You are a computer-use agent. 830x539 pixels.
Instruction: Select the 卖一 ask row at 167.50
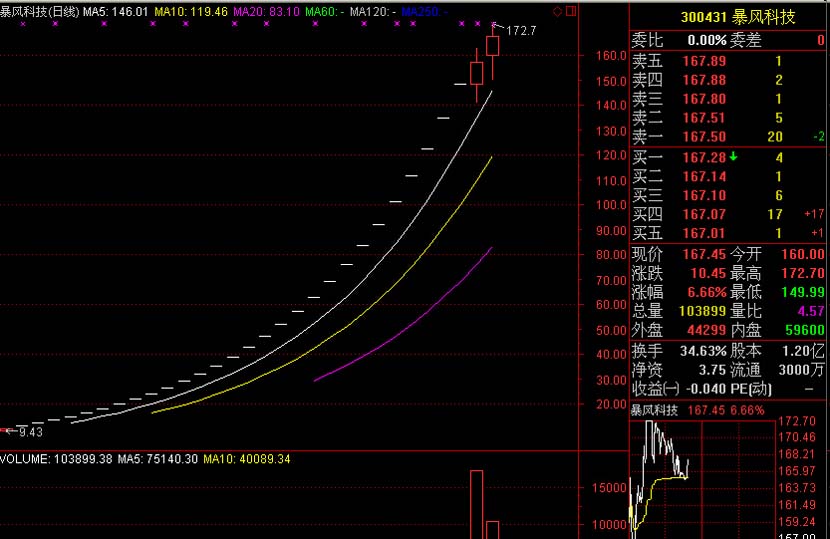[x=728, y=136]
